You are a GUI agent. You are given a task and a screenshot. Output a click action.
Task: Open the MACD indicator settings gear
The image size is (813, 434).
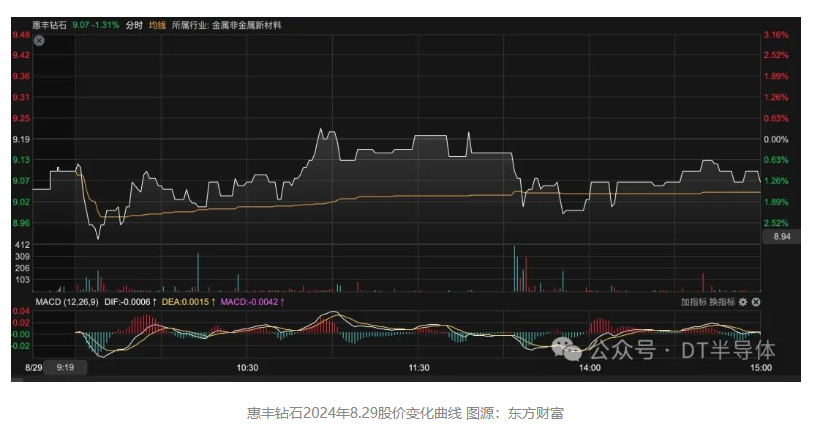coord(743,302)
